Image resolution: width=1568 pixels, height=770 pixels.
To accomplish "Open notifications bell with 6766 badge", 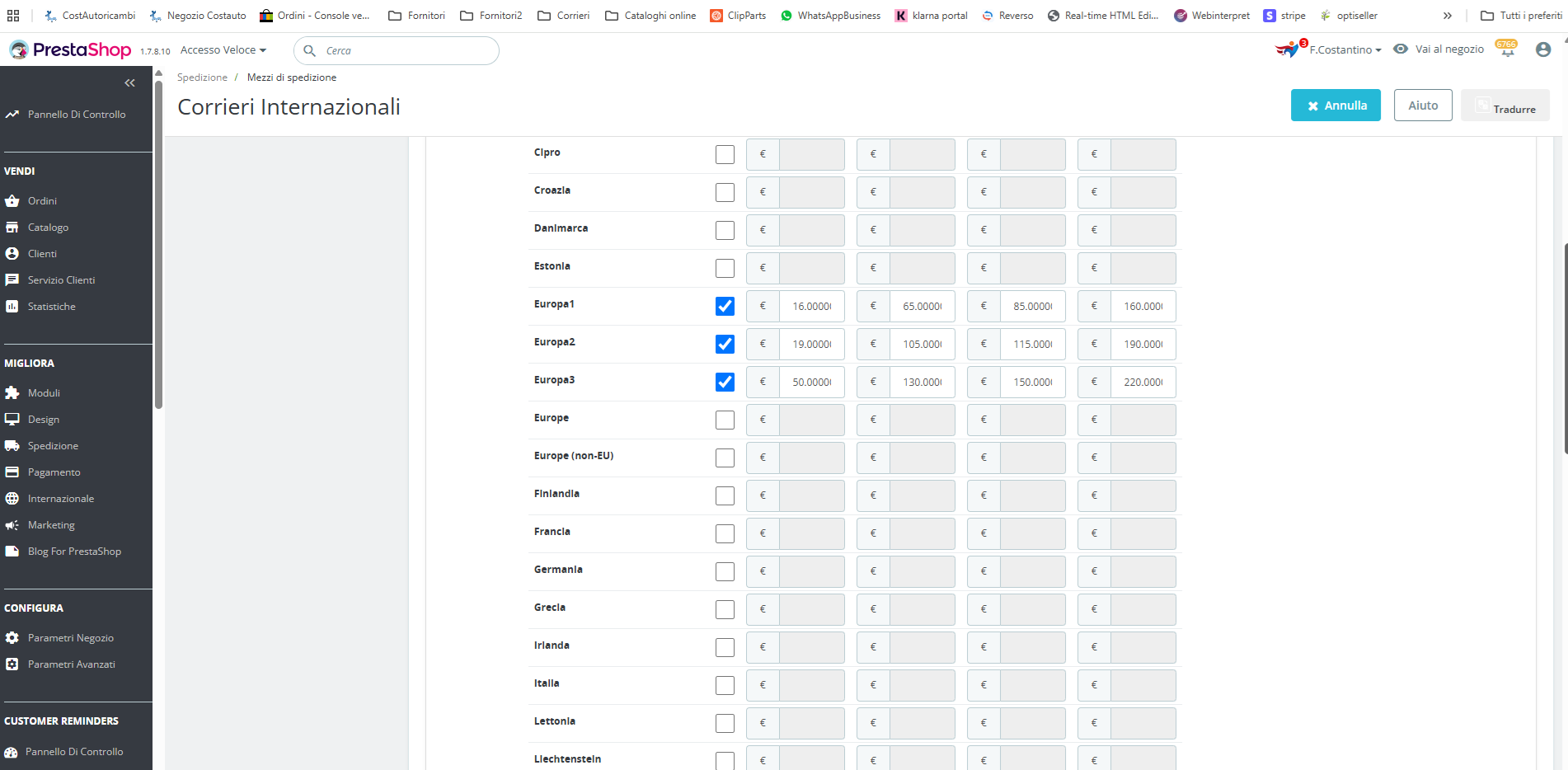I will click(1507, 49).
